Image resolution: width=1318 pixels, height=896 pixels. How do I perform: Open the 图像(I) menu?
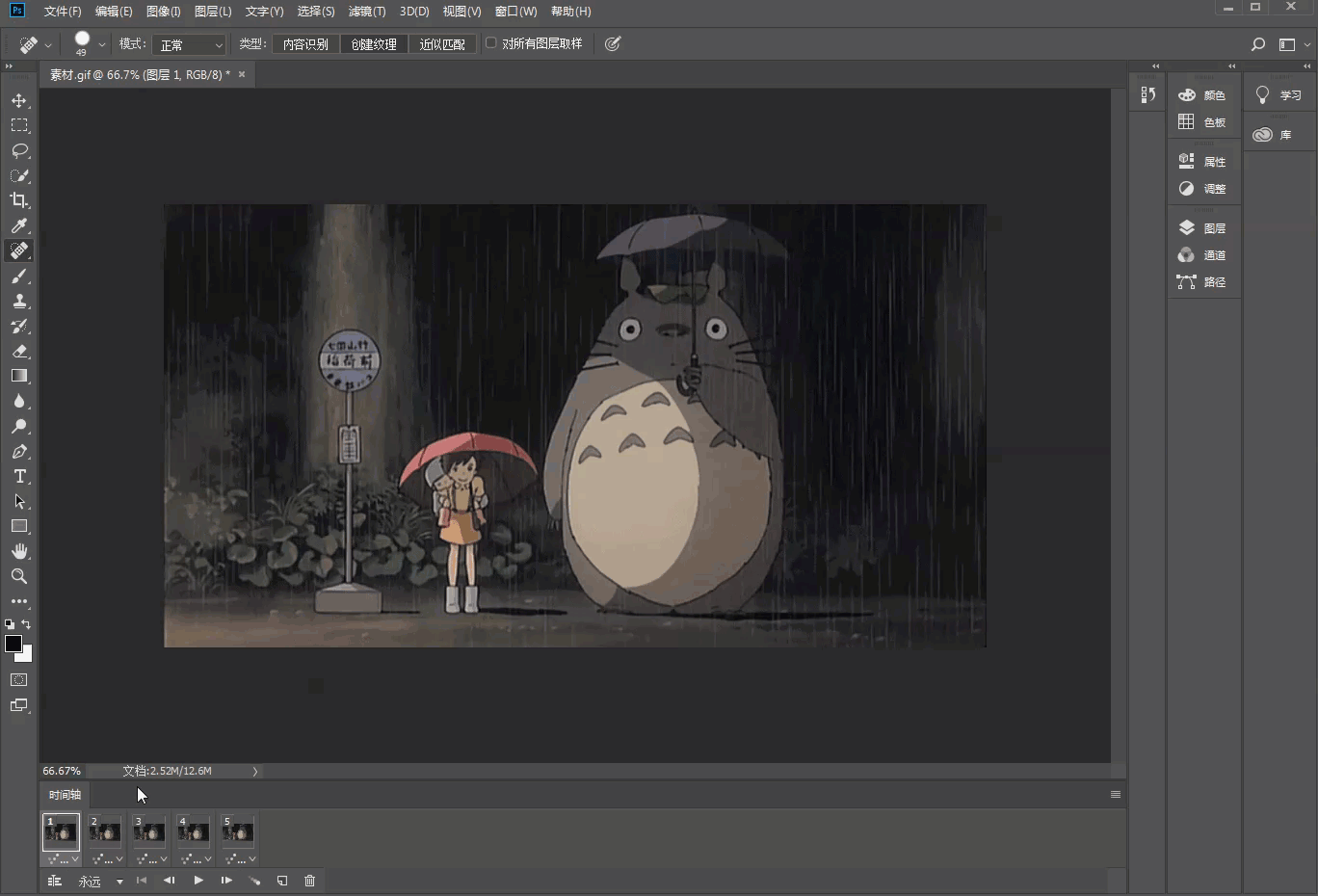[x=164, y=12]
